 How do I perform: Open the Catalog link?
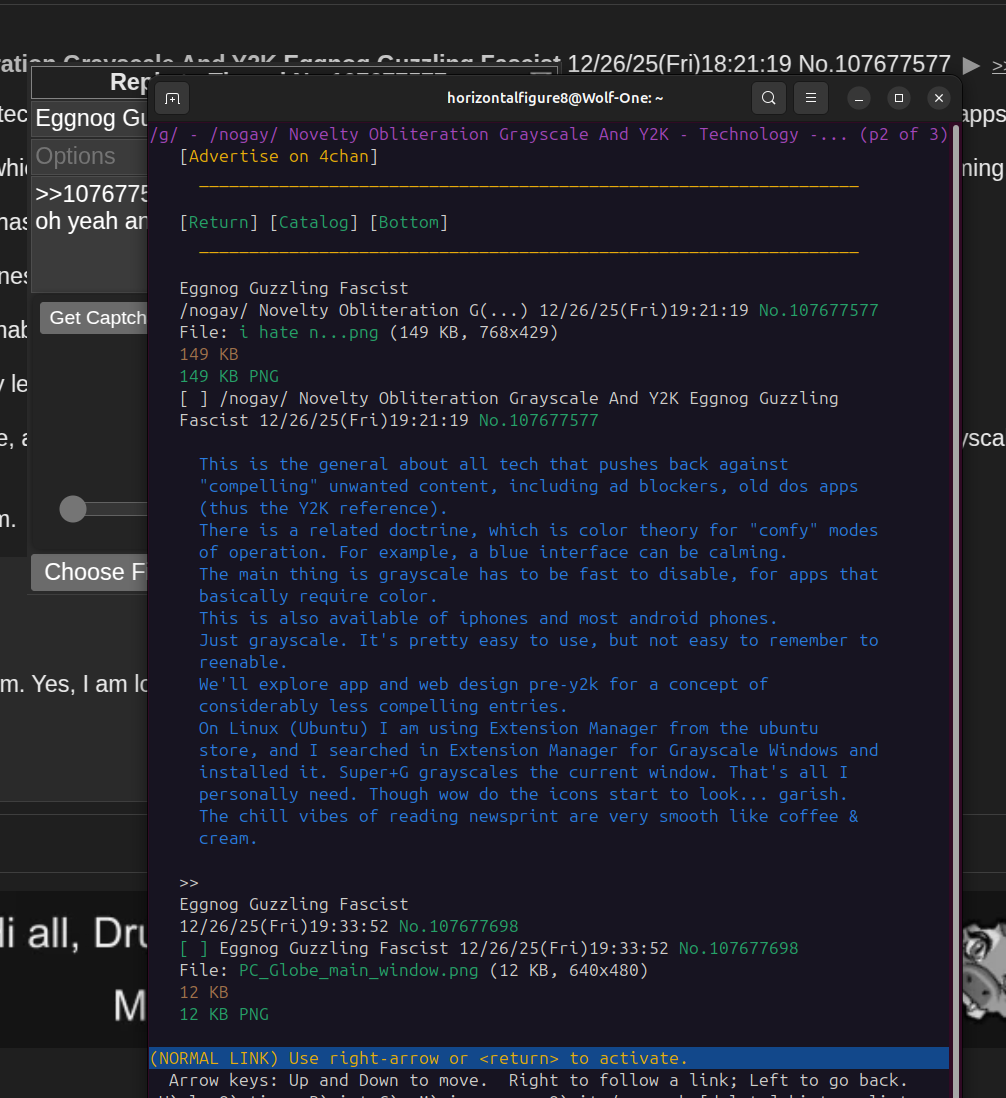tap(314, 222)
